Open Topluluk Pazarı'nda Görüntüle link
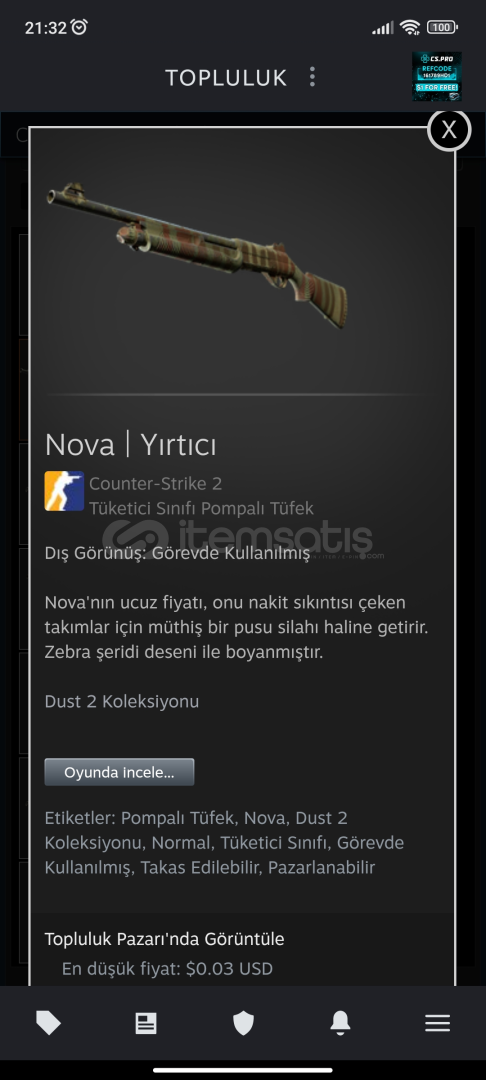The width and height of the screenshot is (486, 1080). tap(165, 938)
